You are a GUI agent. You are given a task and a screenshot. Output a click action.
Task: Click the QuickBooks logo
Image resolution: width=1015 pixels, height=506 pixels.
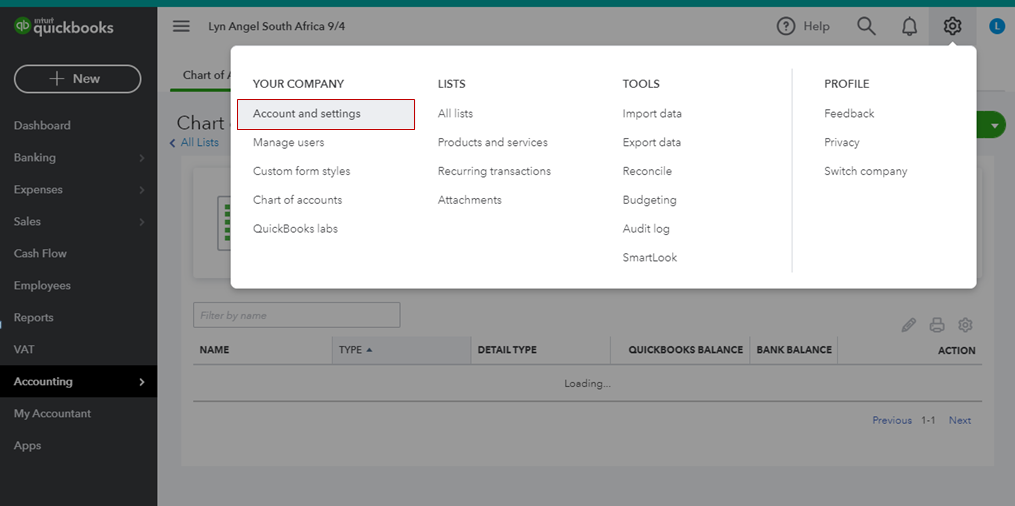click(63, 27)
